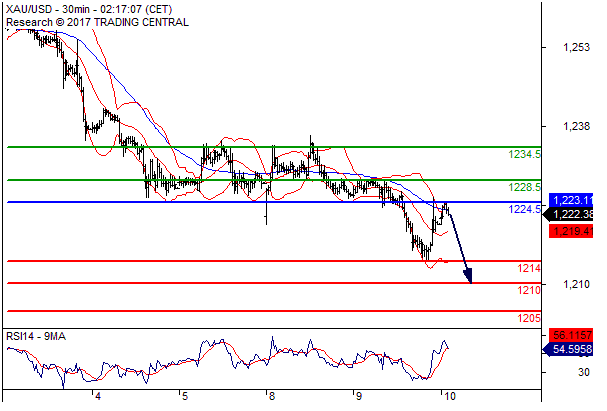Screen dimensions: 607x411
Task: Click the blue 1,223.11 price tag
Action: point(571,200)
